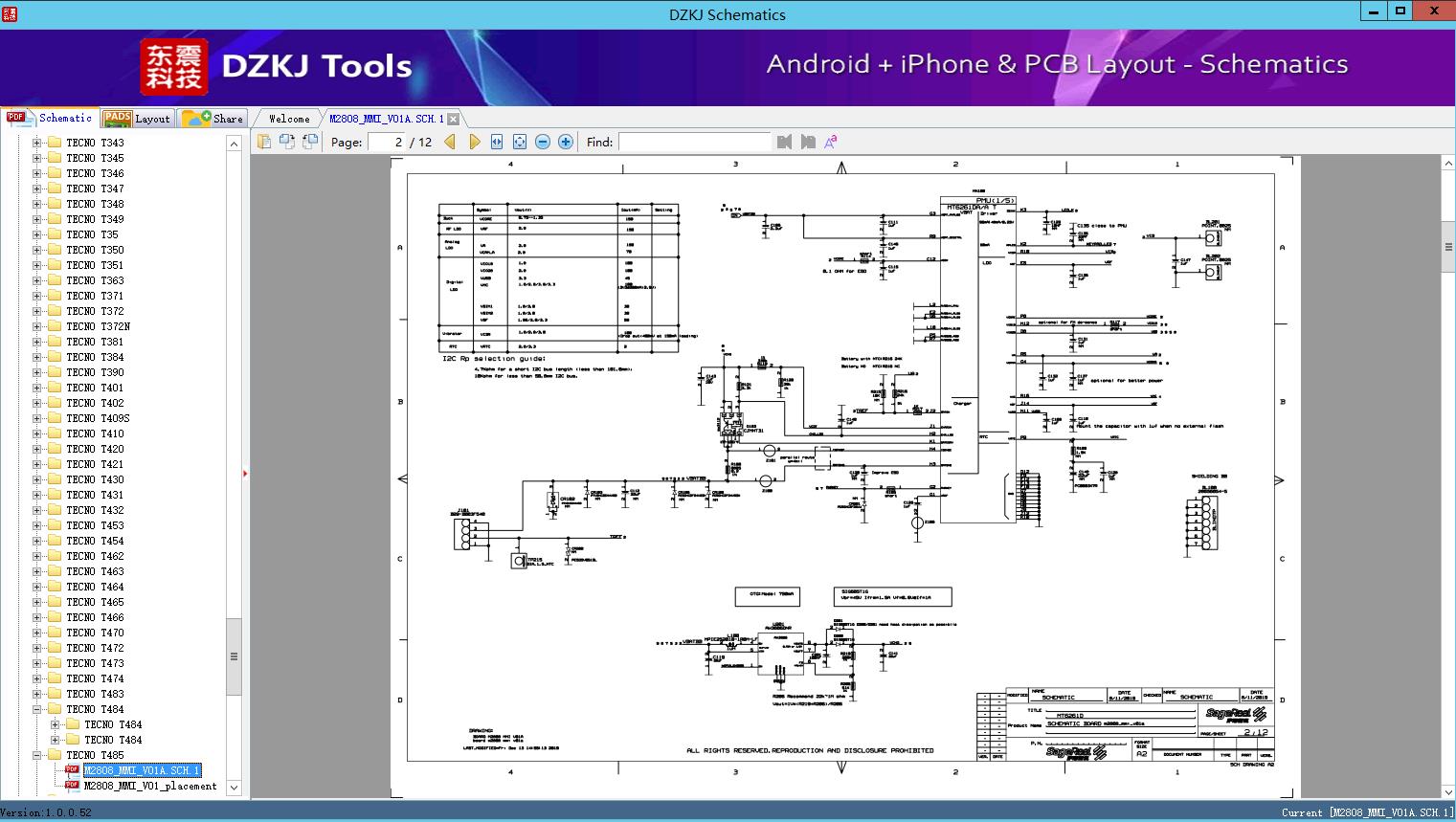Click the document viewer scroll-down arrow
The image size is (1456, 822).
(1447, 791)
